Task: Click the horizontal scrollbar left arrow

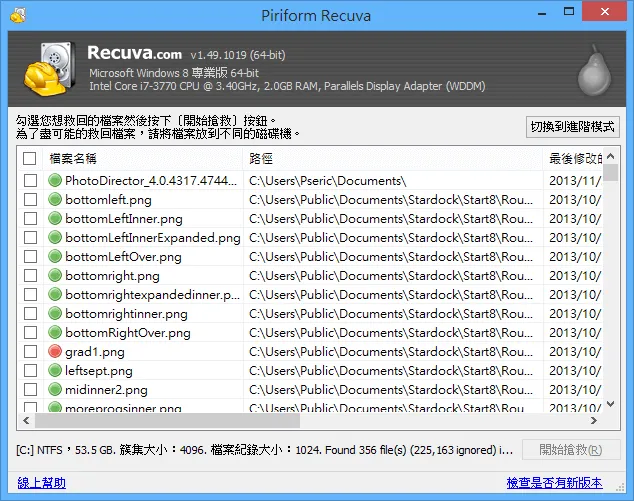Action: coord(26,421)
